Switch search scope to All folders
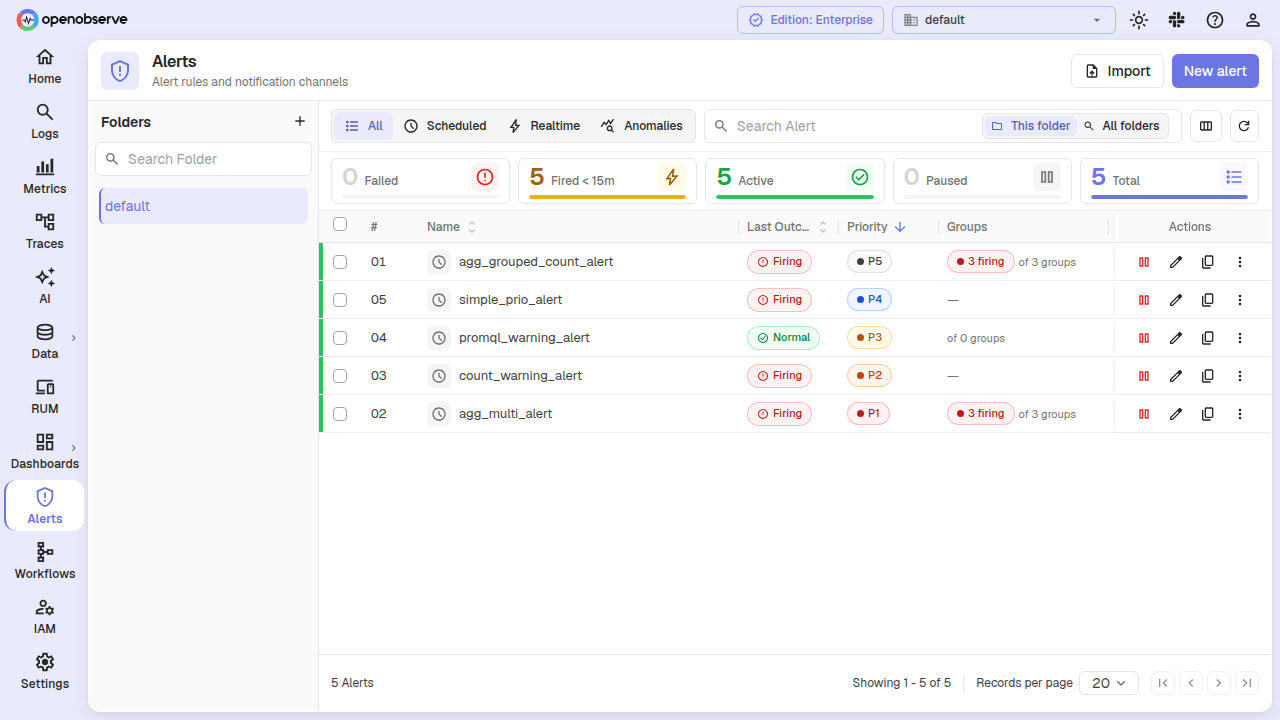The height and width of the screenshot is (720, 1280). tap(1122, 126)
